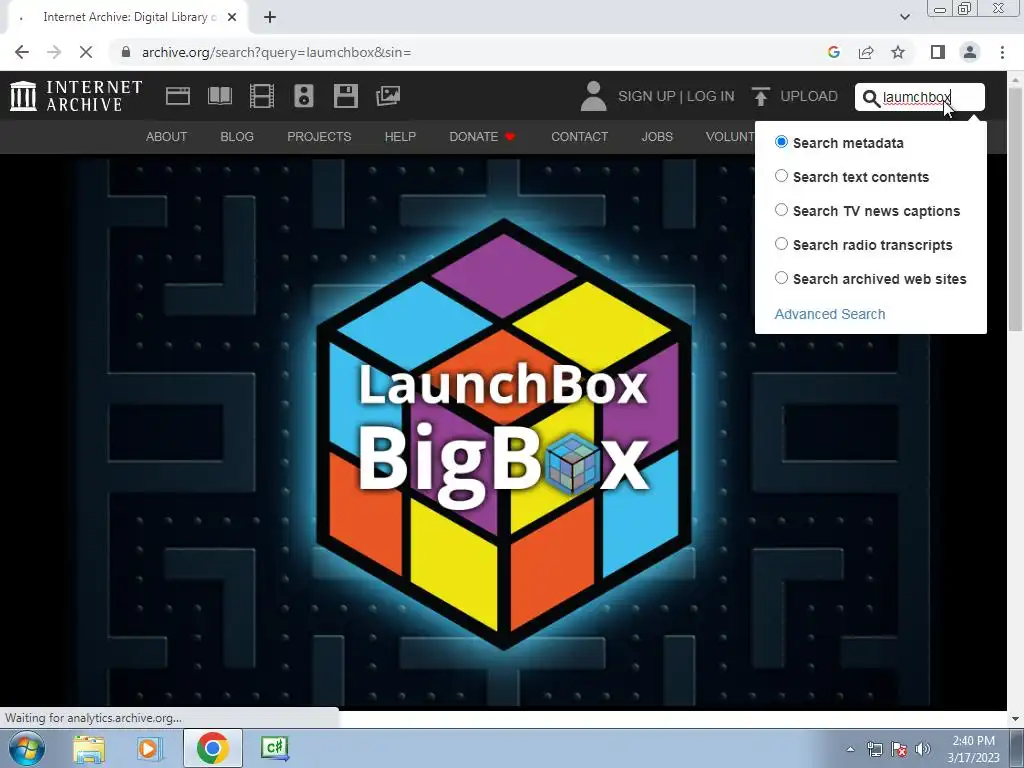Click the Chrome taskbar icon

tap(212, 748)
